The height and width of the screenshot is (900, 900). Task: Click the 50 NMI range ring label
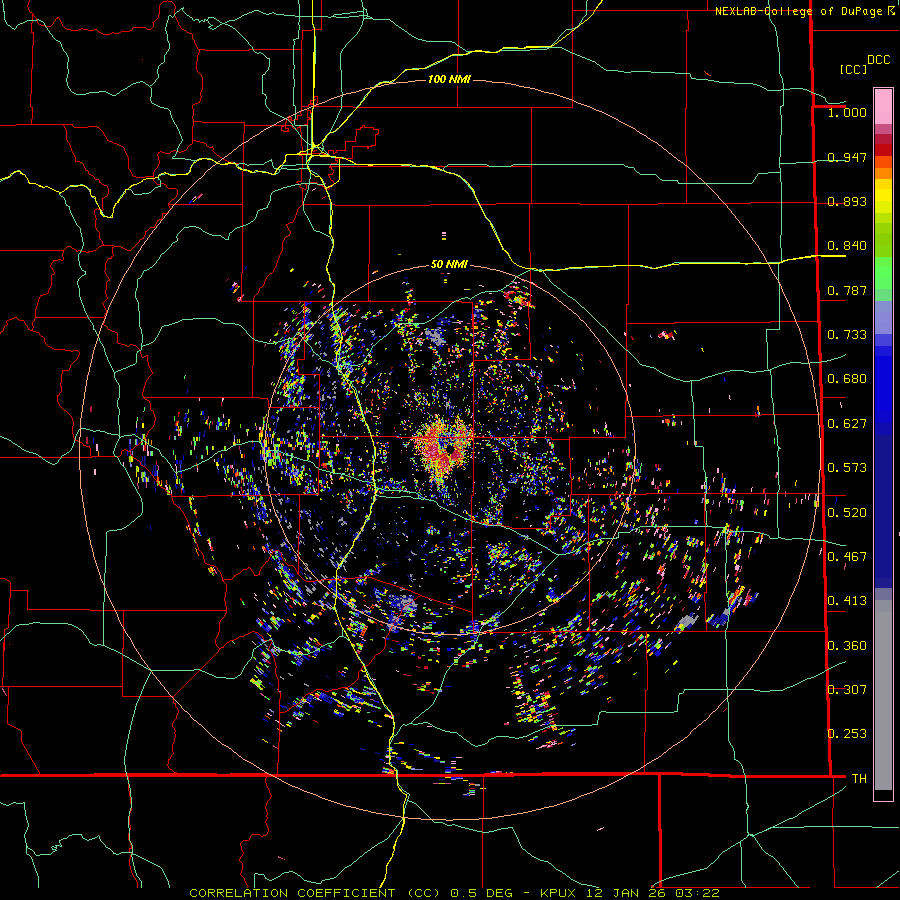pyautogui.click(x=449, y=264)
